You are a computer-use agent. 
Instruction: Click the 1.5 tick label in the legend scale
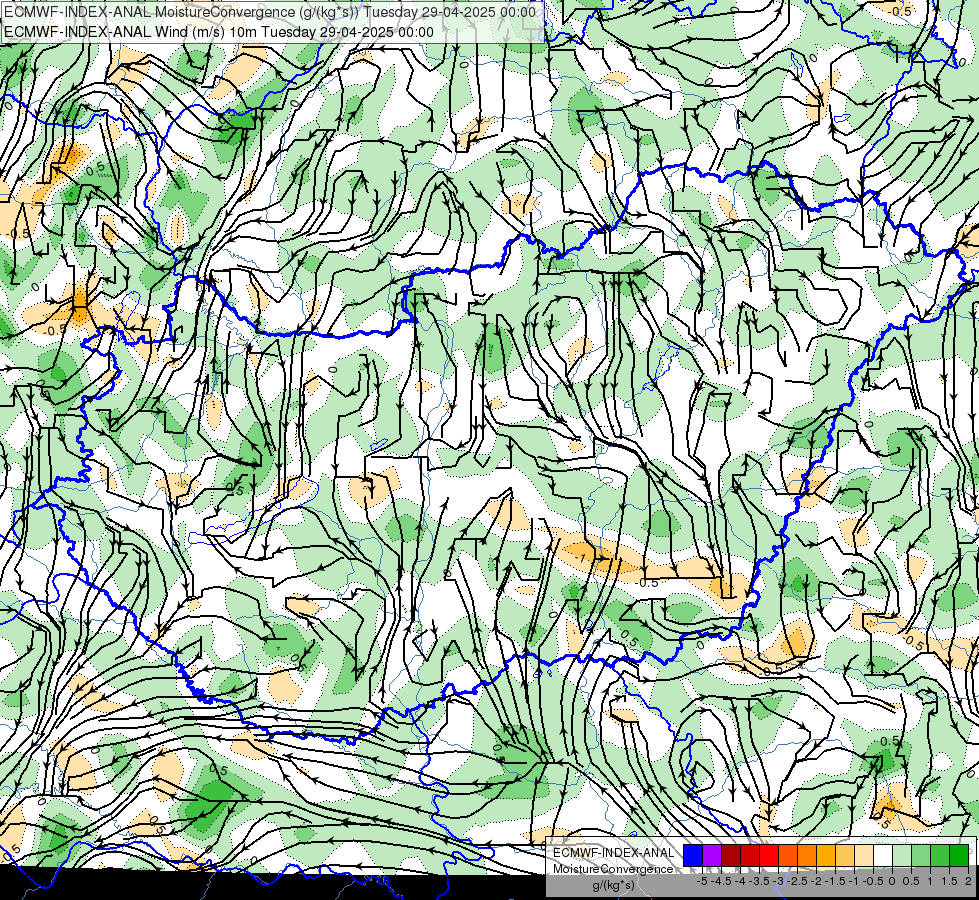(948, 881)
